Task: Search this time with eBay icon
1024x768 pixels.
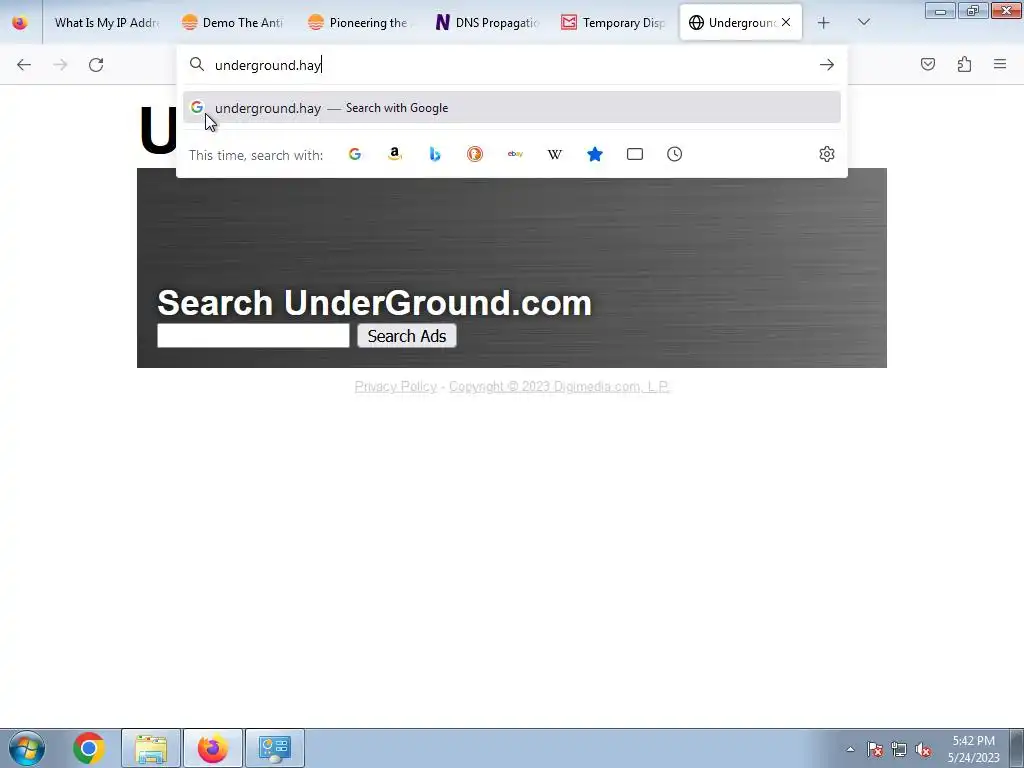Action: pos(515,154)
